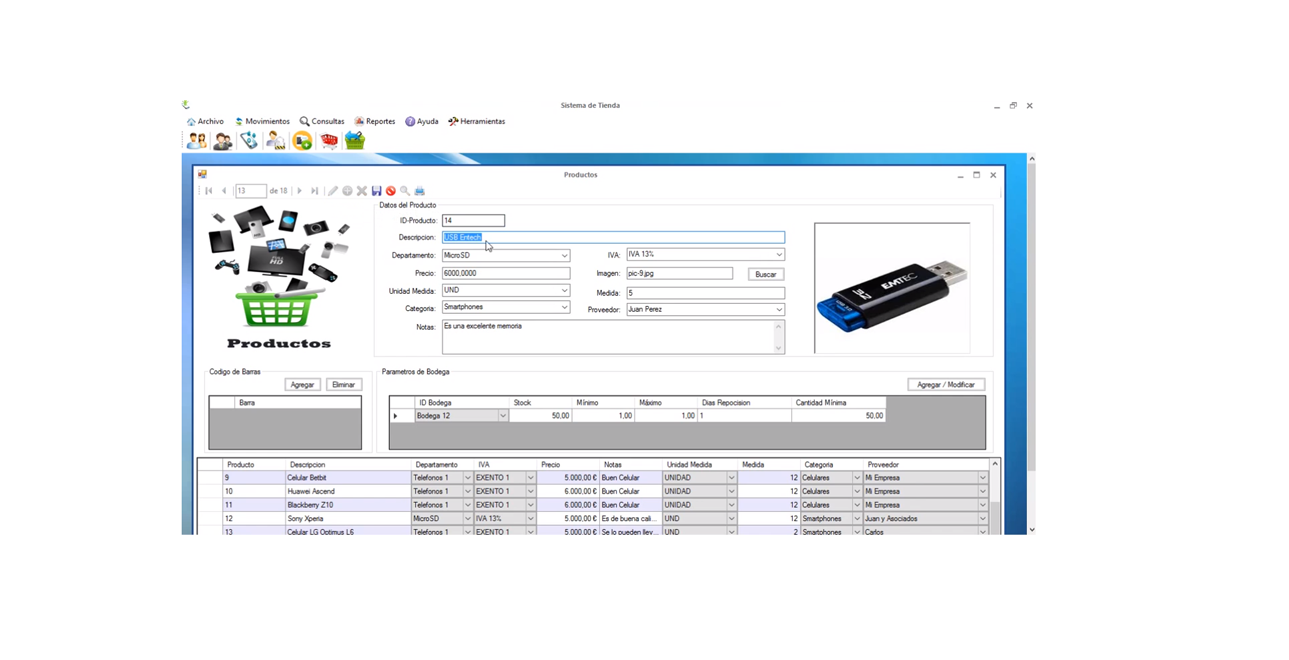The width and height of the screenshot is (1289, 660).
Task: Click the red shopping cart toolbar icon
Action: (329, 141)
